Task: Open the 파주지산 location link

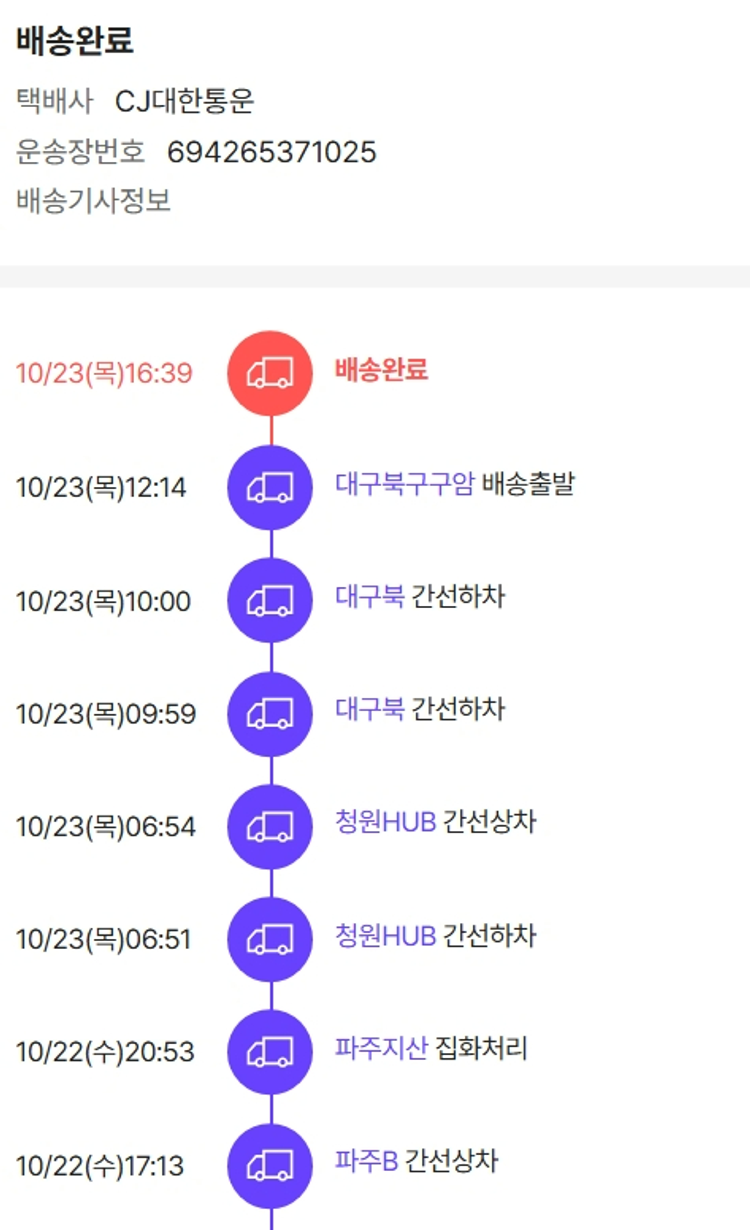Action: pos(382,1049)
